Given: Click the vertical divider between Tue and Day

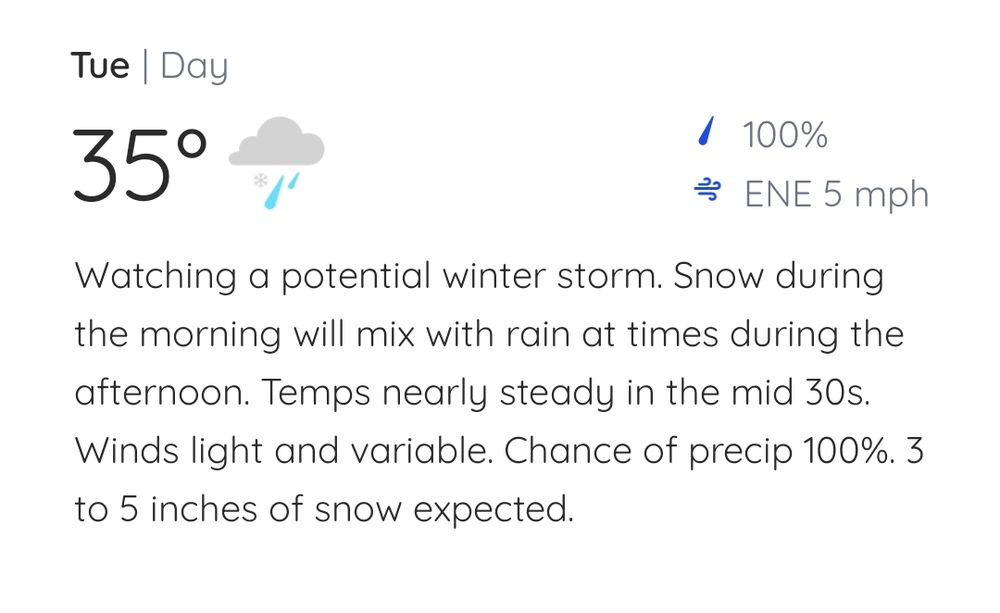Looking at the screenshot, I should (145, 66).
